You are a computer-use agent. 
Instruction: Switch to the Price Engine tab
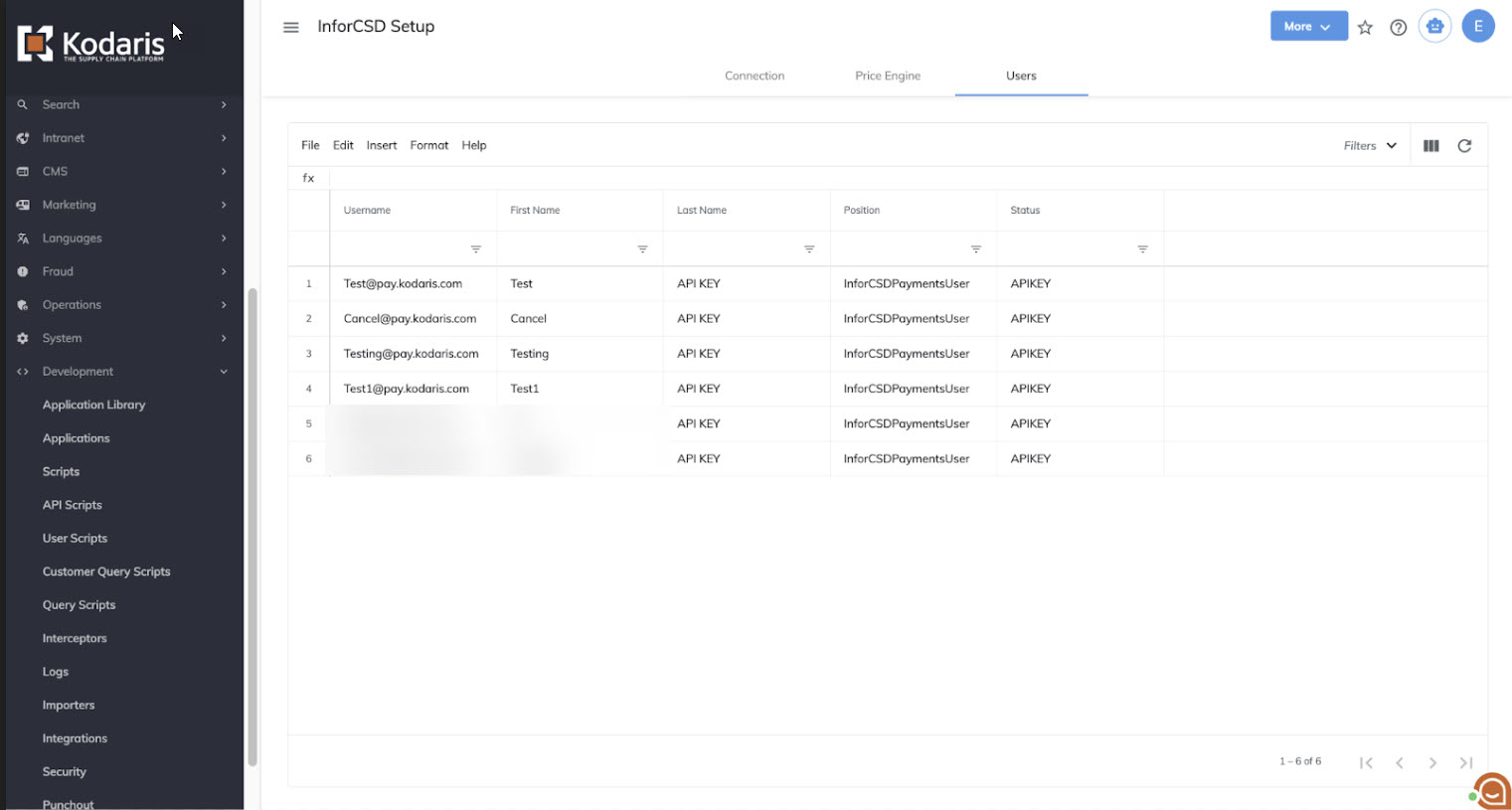click(x=888, y=76)
